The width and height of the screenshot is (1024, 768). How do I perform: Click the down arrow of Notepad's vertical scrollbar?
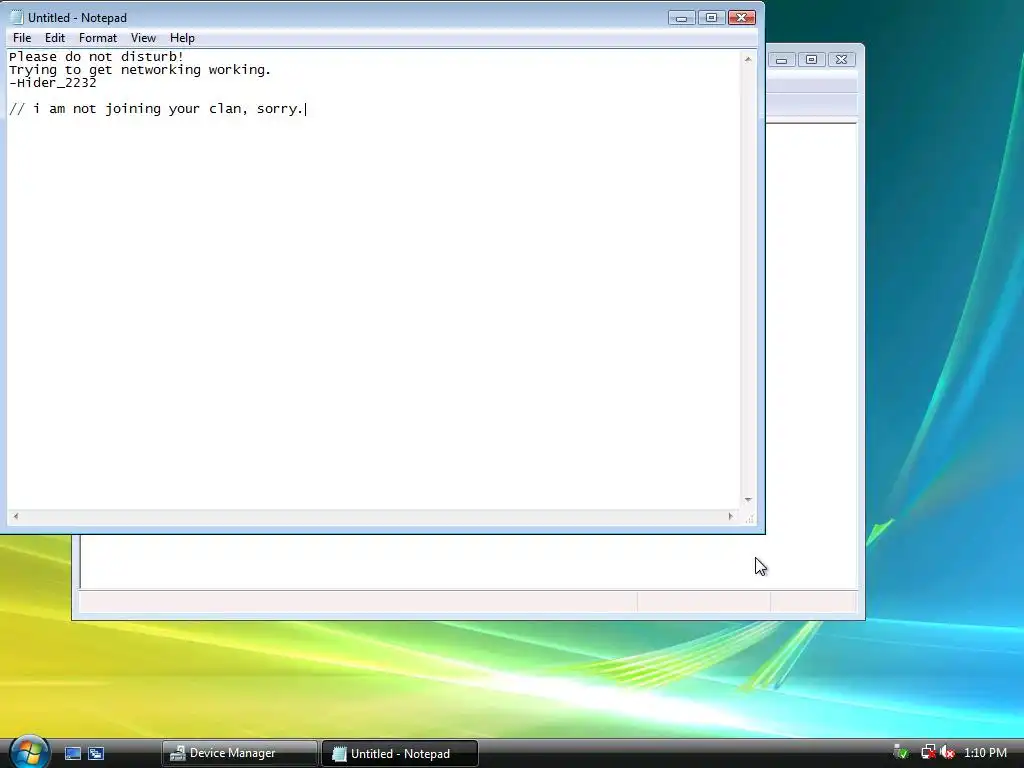click(x=748, y=500)
